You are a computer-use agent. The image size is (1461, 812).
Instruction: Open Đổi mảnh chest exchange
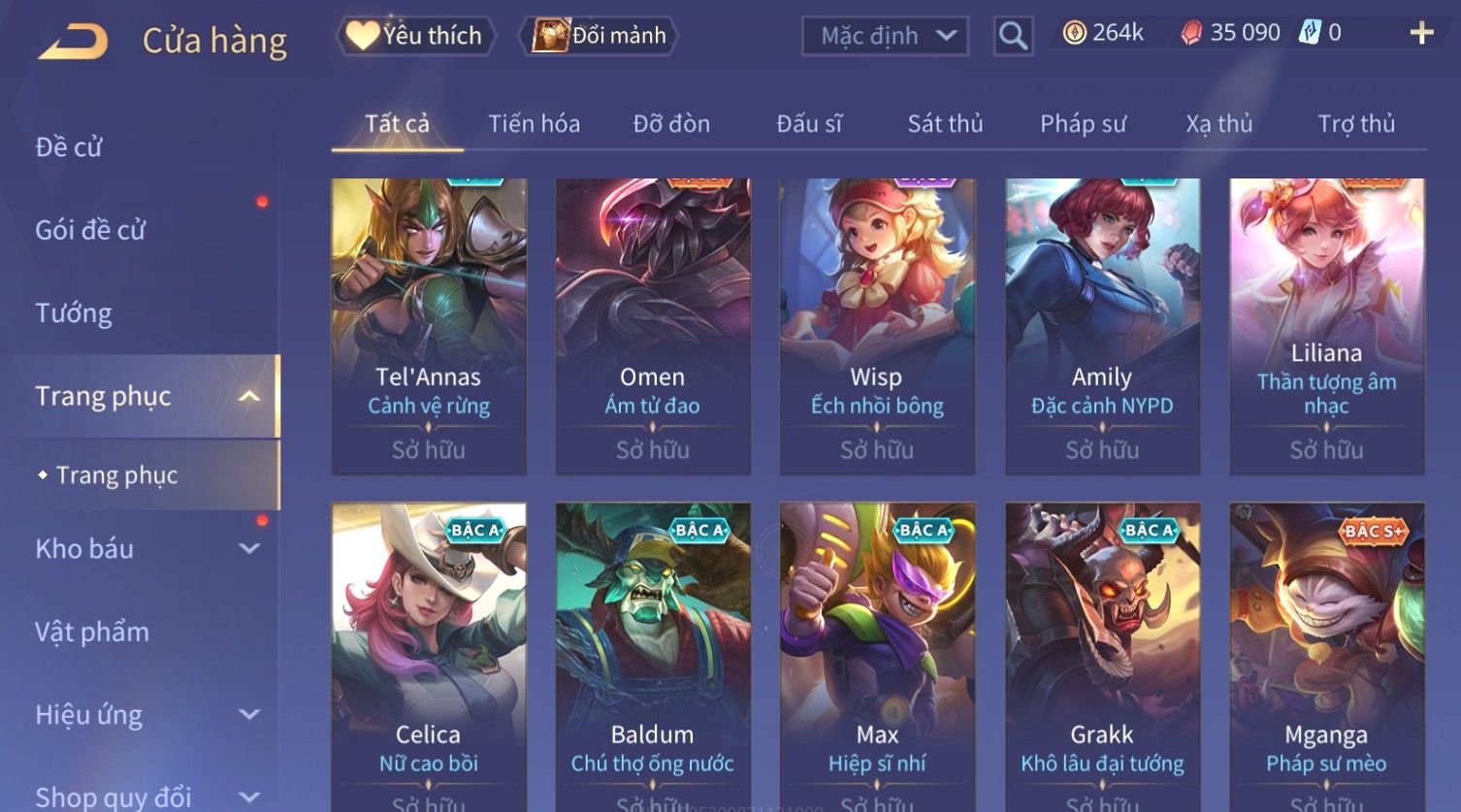599,36
